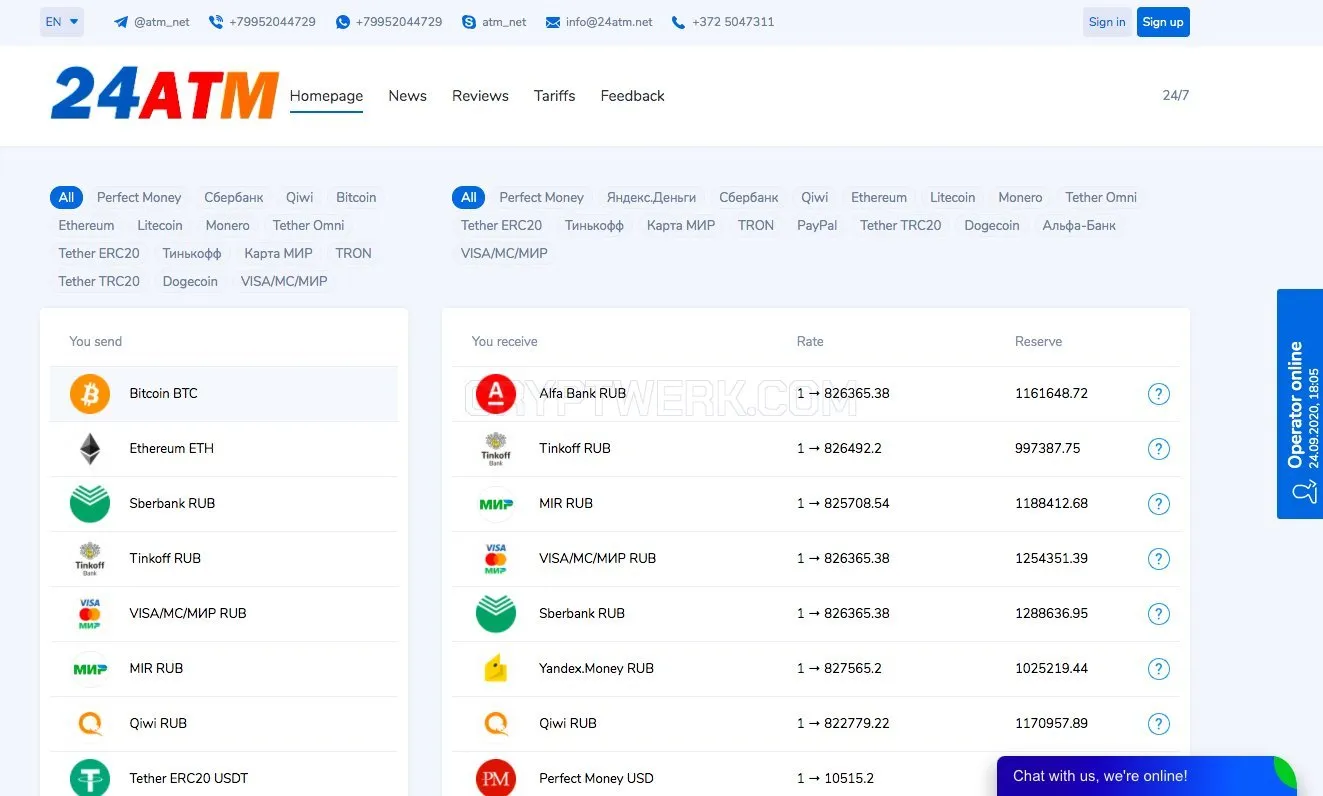Viewport: 1323px width, 796px height.
Task: Open info help icon for Qiwi RUB row
Action: 1159,724
